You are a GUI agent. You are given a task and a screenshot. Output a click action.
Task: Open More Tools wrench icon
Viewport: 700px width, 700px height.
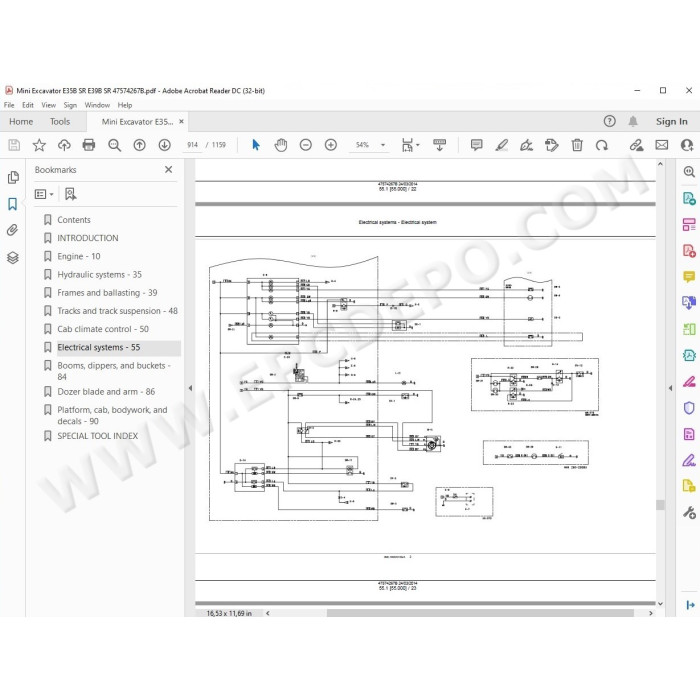(x=689, y=512)
